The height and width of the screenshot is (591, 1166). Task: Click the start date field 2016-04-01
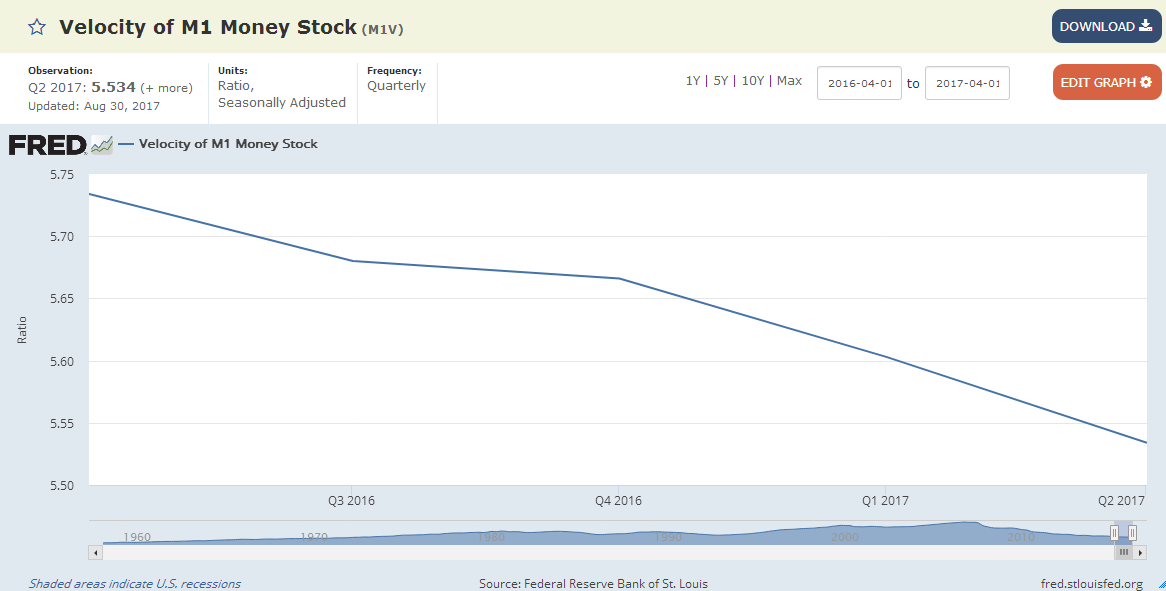(x=859, y=83)
